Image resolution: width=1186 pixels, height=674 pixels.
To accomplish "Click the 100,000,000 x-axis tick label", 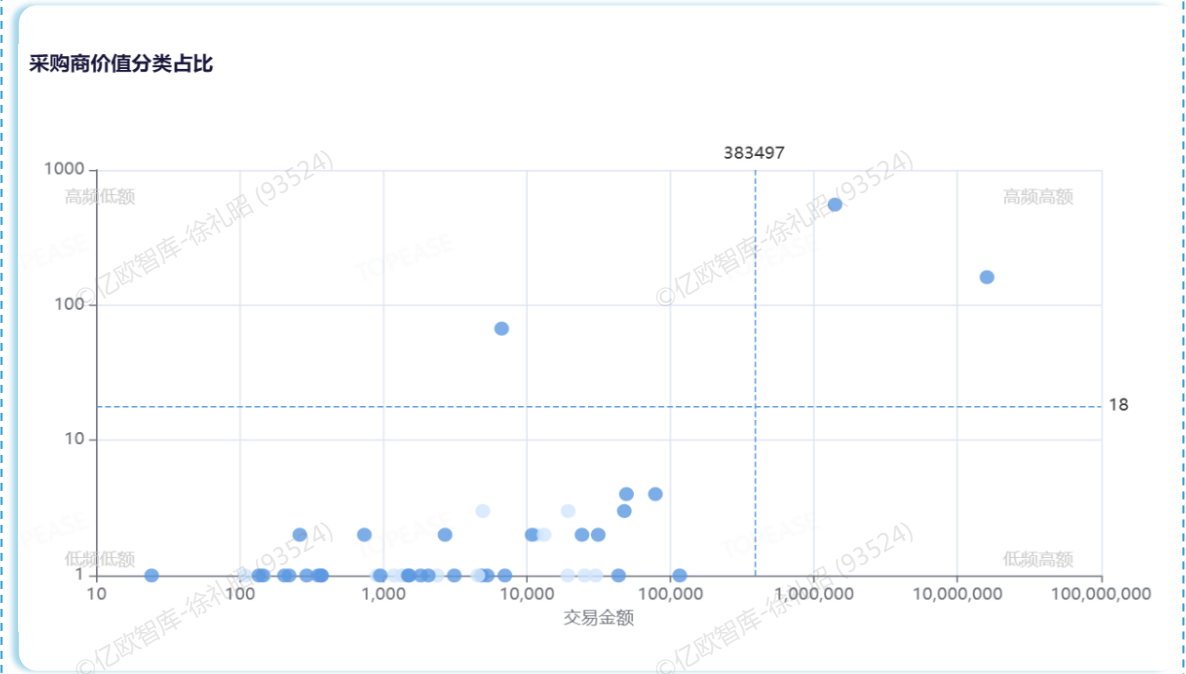I will [1101, 594].
